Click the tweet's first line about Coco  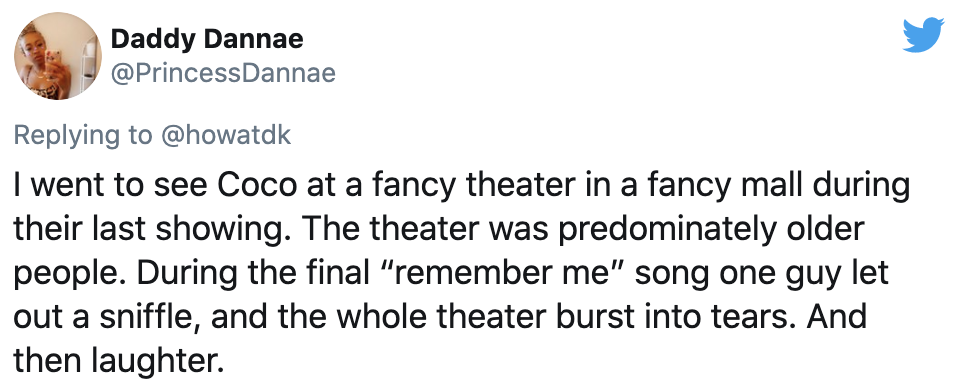(x=461, y=186)
